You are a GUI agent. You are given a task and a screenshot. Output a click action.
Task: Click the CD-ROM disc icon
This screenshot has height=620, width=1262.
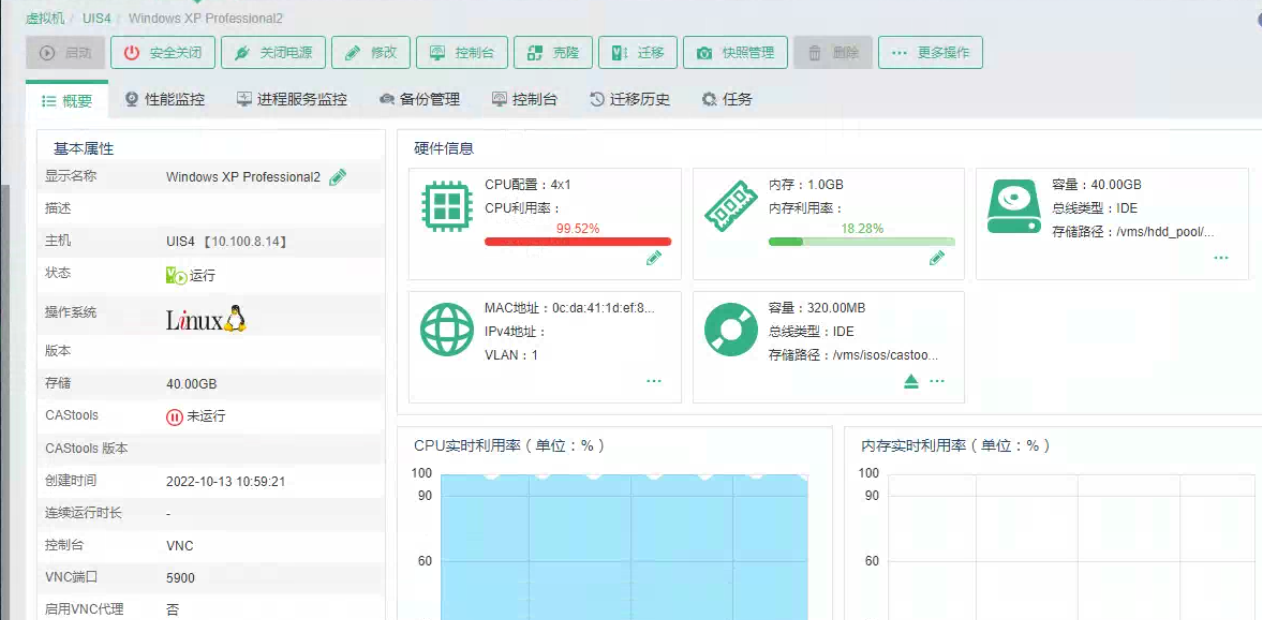click(x=731, y=330)
